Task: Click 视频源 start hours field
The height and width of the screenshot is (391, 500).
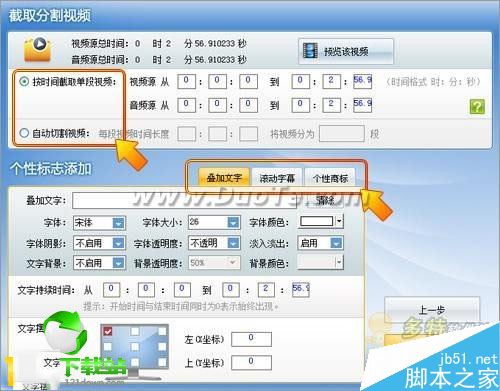Action: [x=186, y=81]
